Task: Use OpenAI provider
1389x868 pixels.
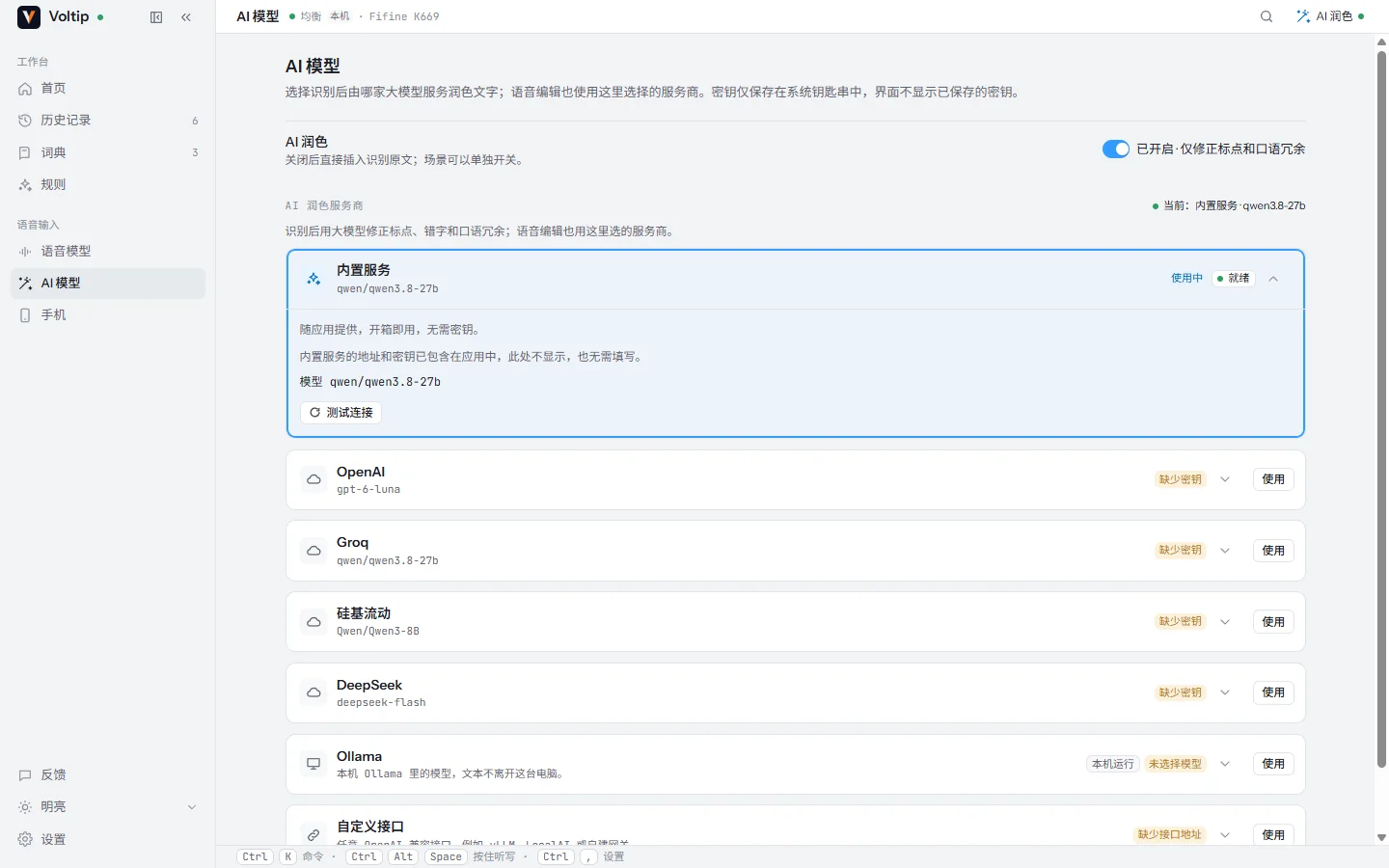Action: tap(1273, 479)
